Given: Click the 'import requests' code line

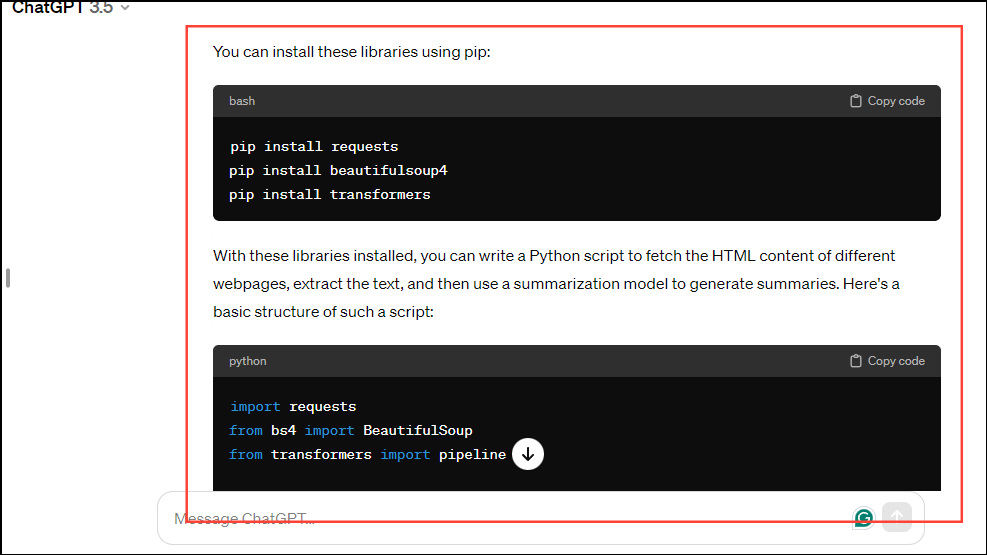Looking at the screenshot, I should click(x=293, y=406).
